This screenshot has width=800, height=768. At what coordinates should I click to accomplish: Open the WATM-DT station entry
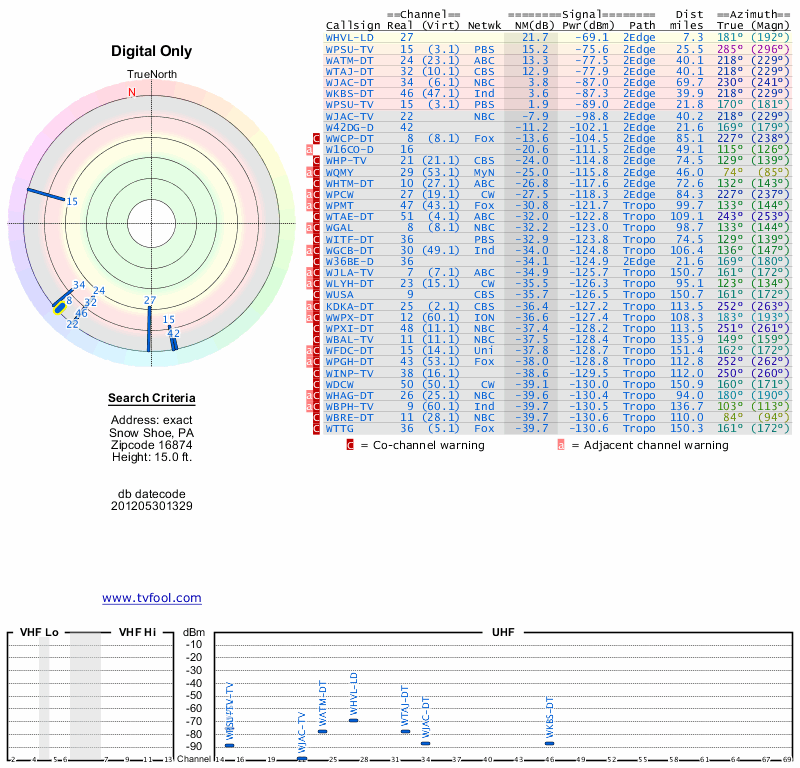click(x=350, y=59)
